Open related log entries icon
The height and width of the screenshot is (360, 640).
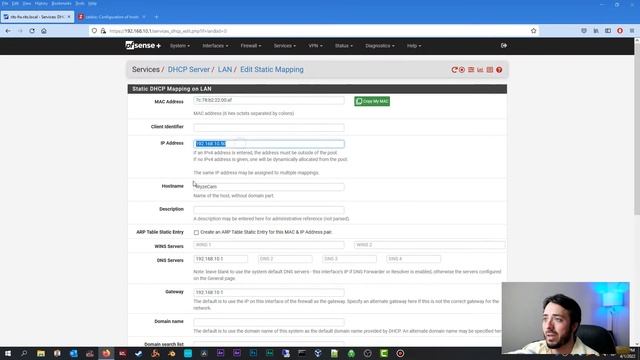(490, 70)
